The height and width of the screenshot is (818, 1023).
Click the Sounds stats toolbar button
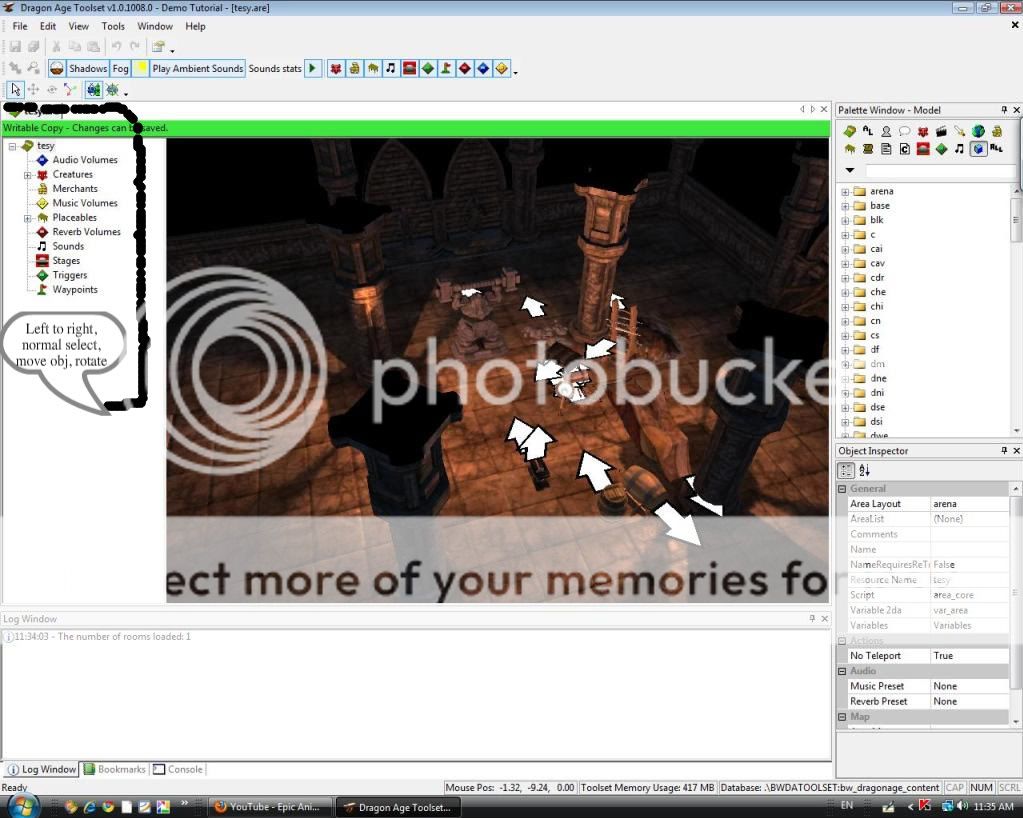pos(275,68)
